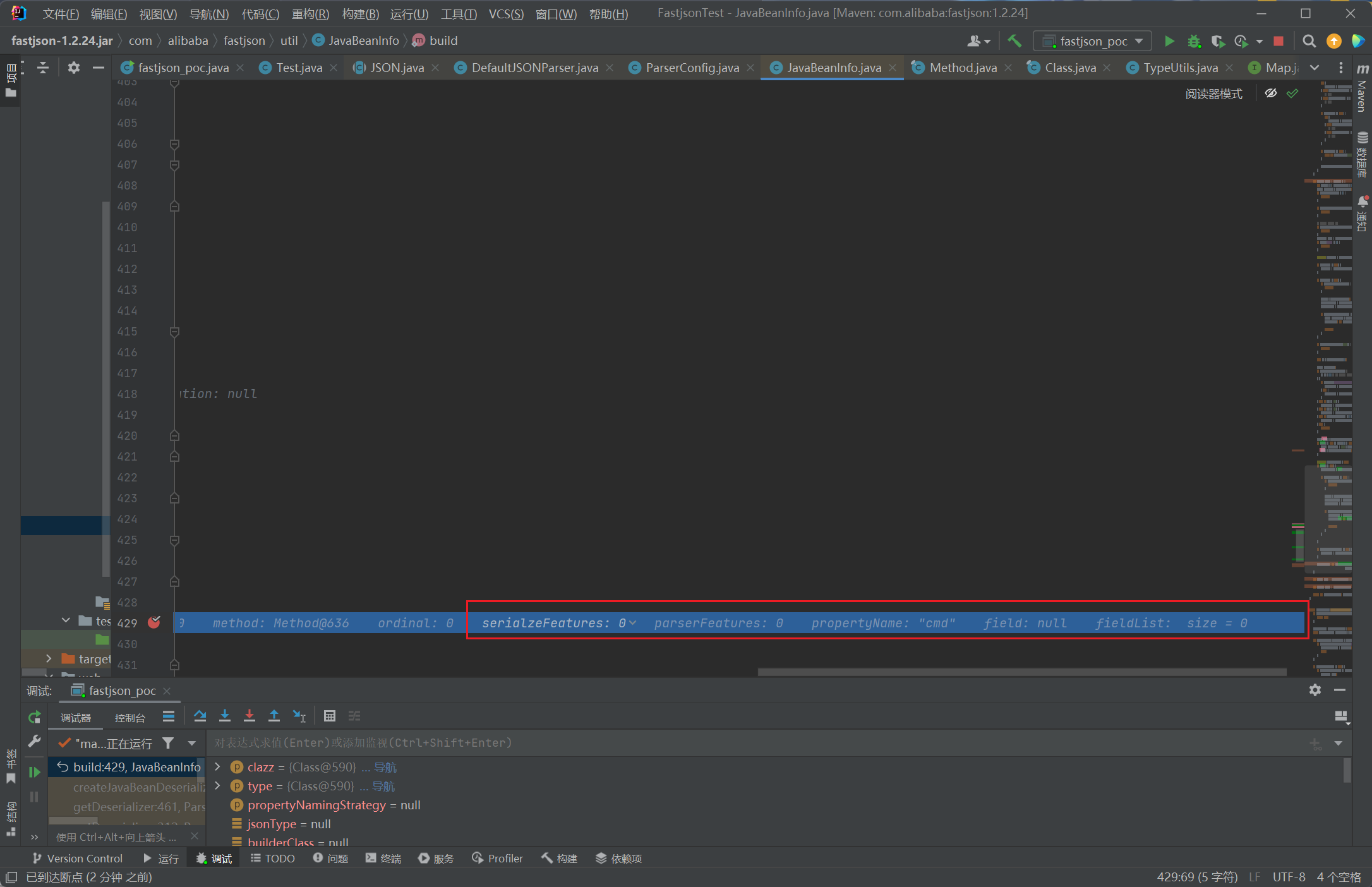The image size is (1372, 887).
Task: Open the fastjson_poc run configuration dropdown
Action: [x=1093, y=41]
